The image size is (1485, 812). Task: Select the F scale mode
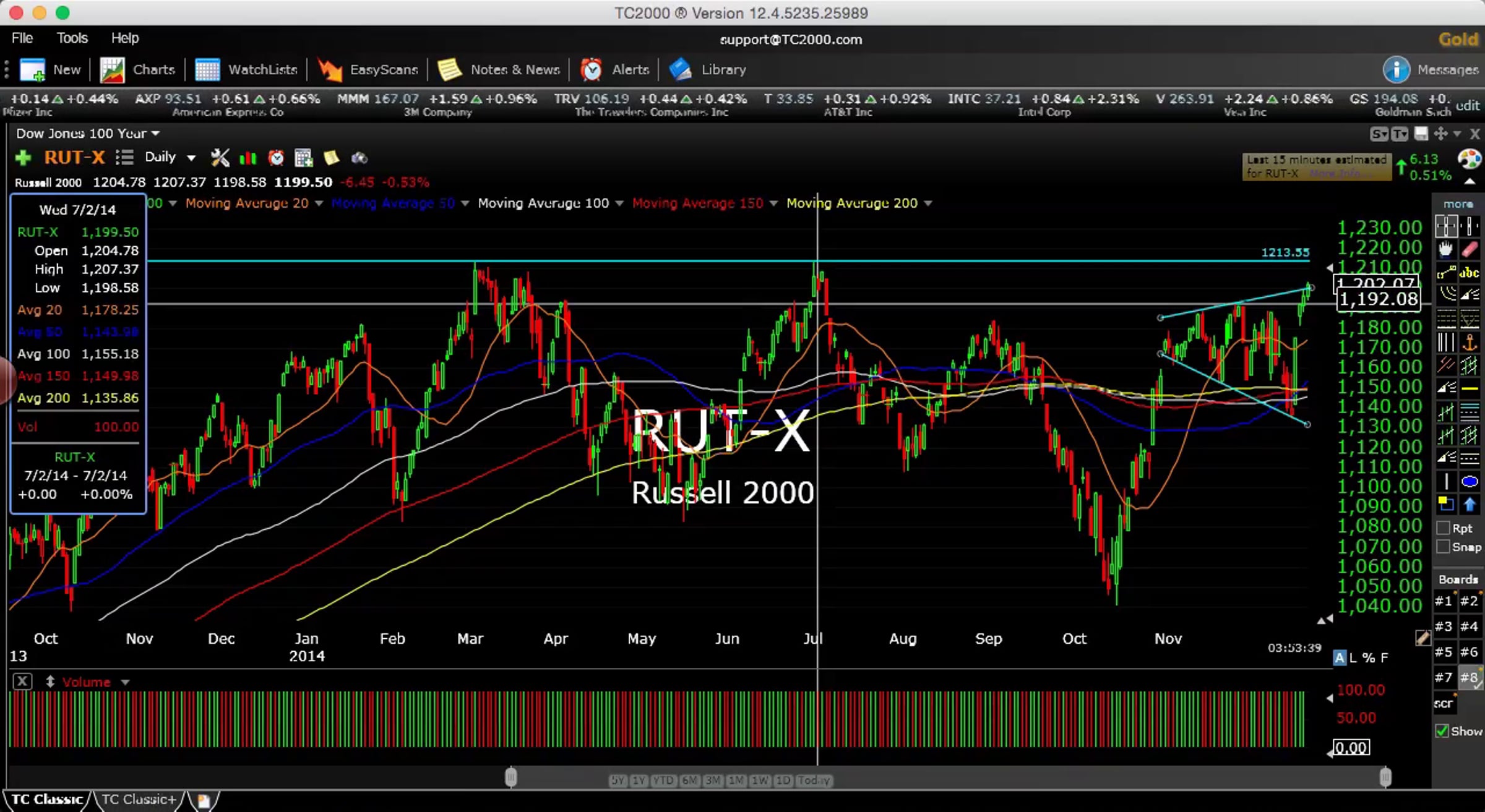pos(1384,658)
